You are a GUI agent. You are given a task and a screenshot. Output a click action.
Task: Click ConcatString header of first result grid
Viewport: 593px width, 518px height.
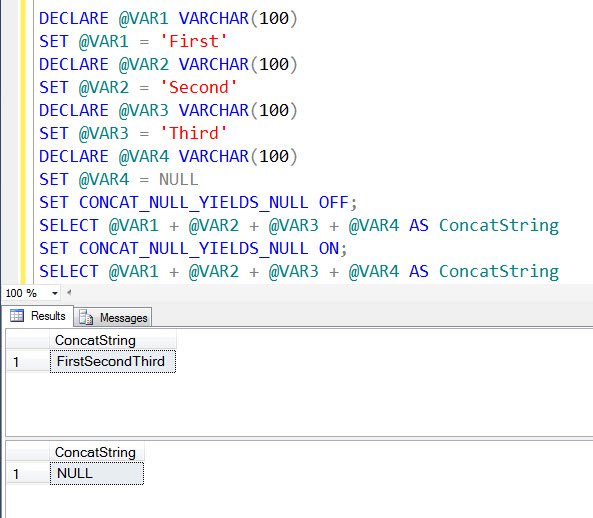click(113, 340)
